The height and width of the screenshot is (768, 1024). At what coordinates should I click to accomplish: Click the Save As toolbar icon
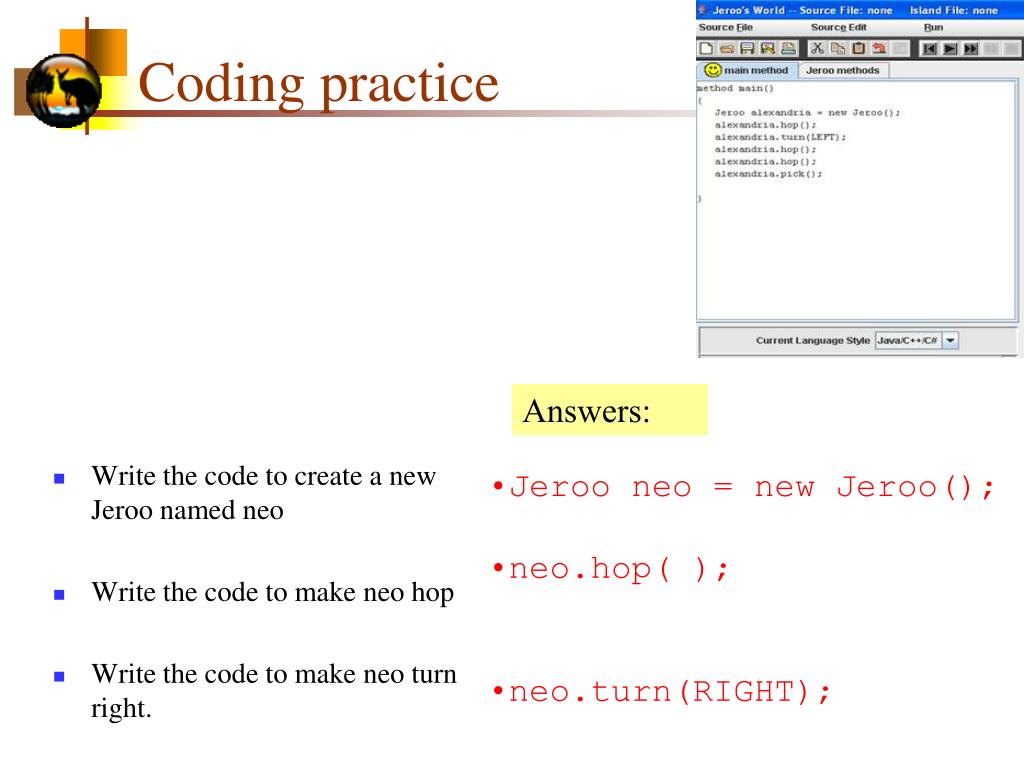tap(768, 48)
